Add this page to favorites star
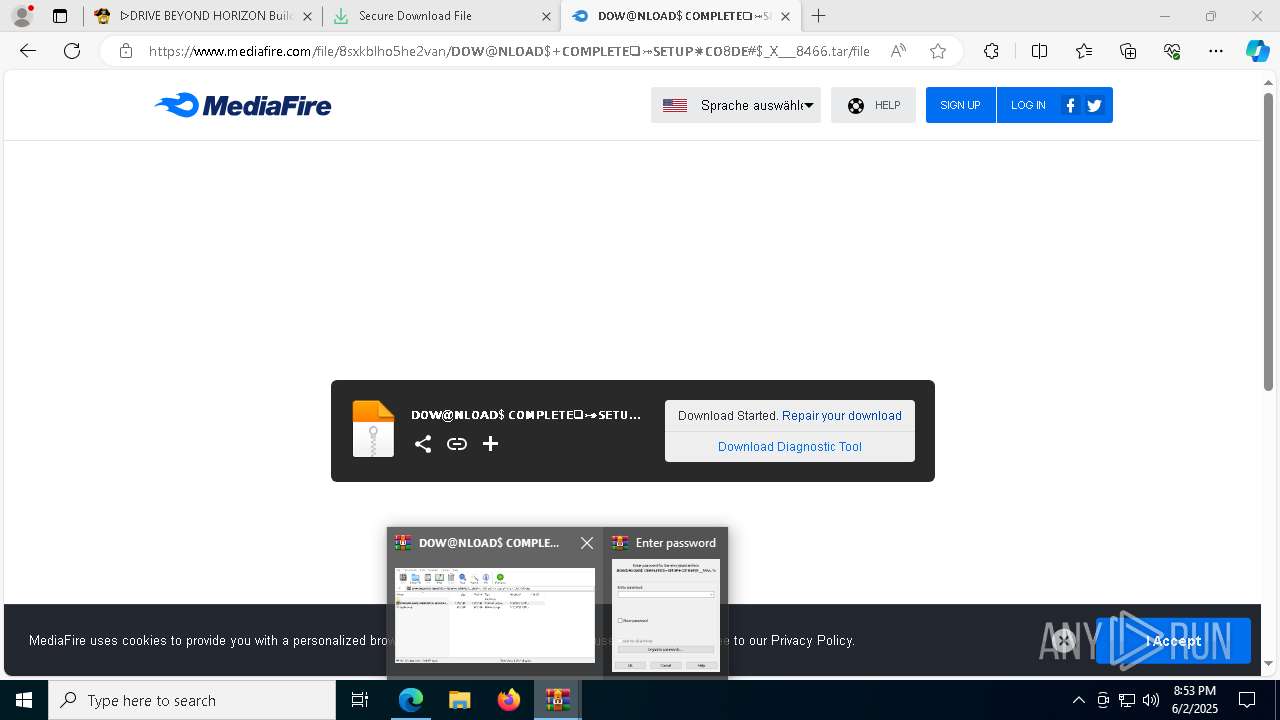This screenshot has width=1280, height=720. 937,51
